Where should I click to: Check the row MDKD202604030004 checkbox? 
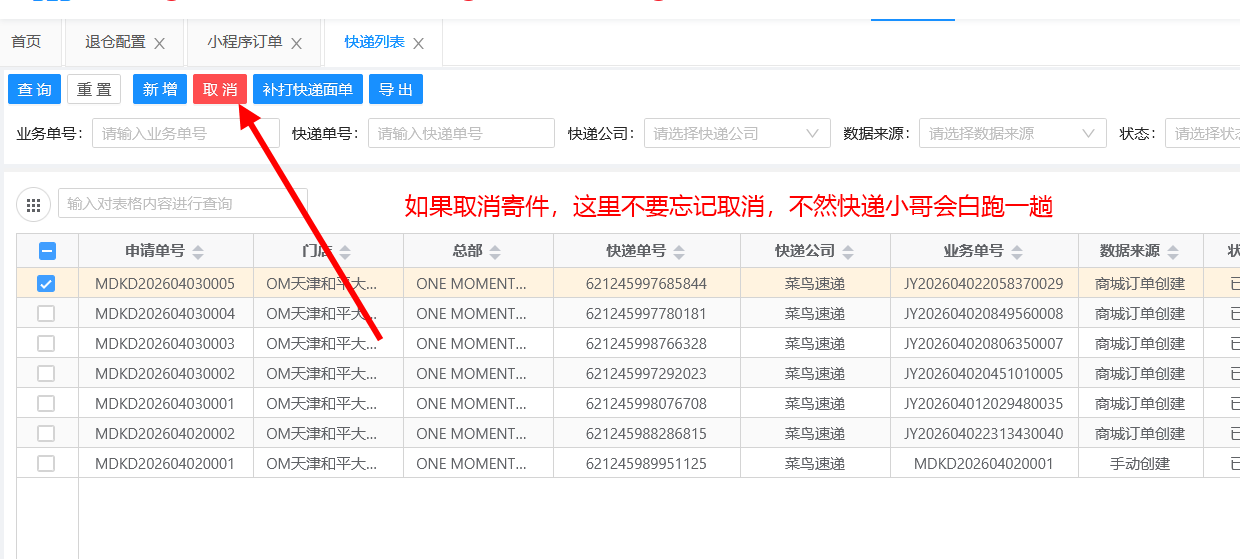(x=47, y=314)
